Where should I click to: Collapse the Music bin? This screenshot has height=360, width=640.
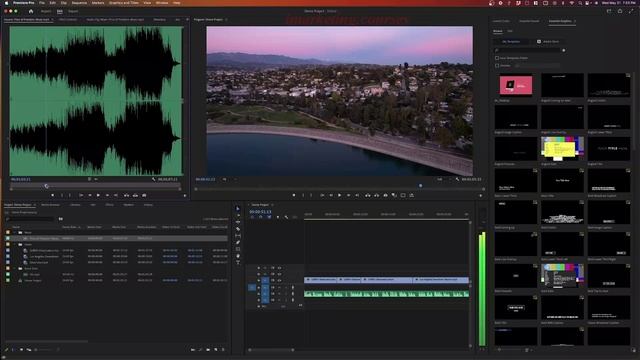click(15, 232)
